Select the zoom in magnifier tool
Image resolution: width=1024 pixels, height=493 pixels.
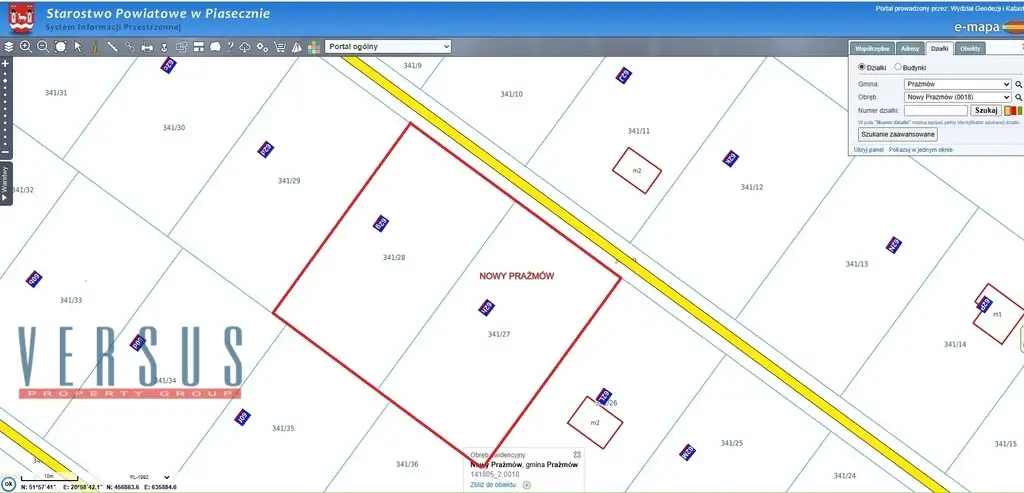click(x=25, y=46)
